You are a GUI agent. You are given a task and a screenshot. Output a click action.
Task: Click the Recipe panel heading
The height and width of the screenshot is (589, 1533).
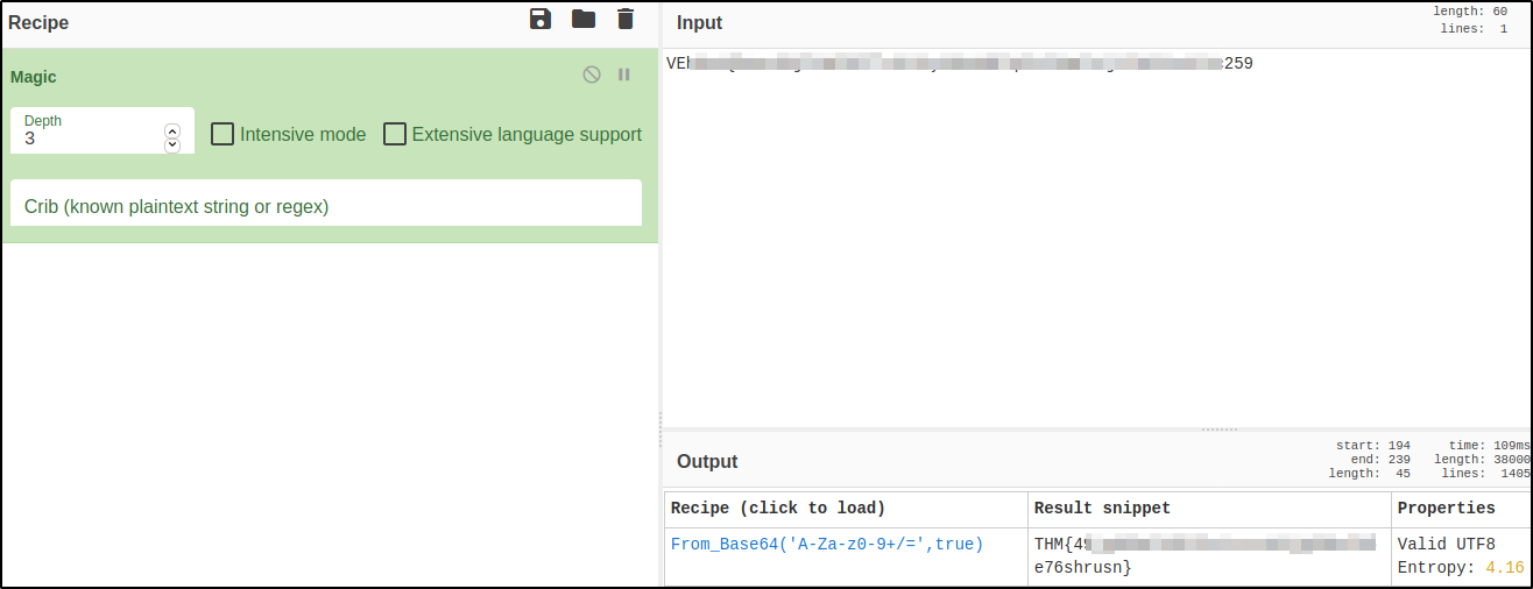(39, 22)
